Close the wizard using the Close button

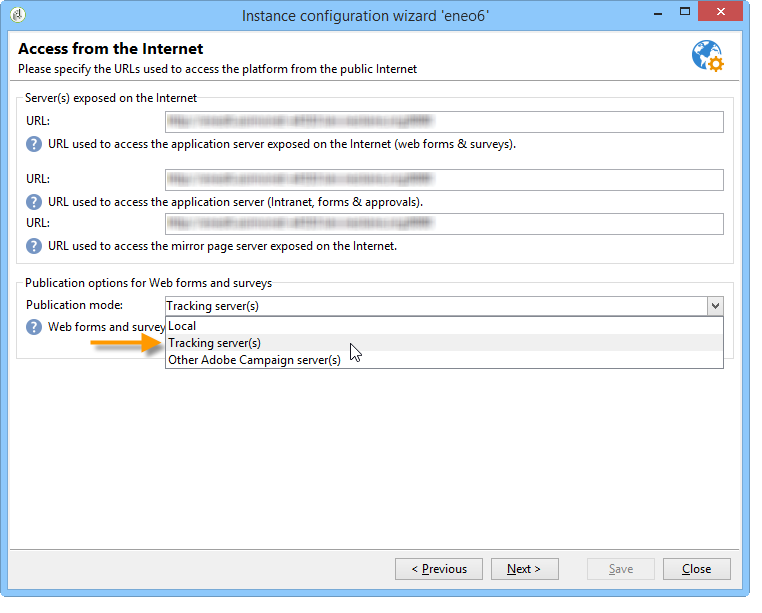click(697, 569)
